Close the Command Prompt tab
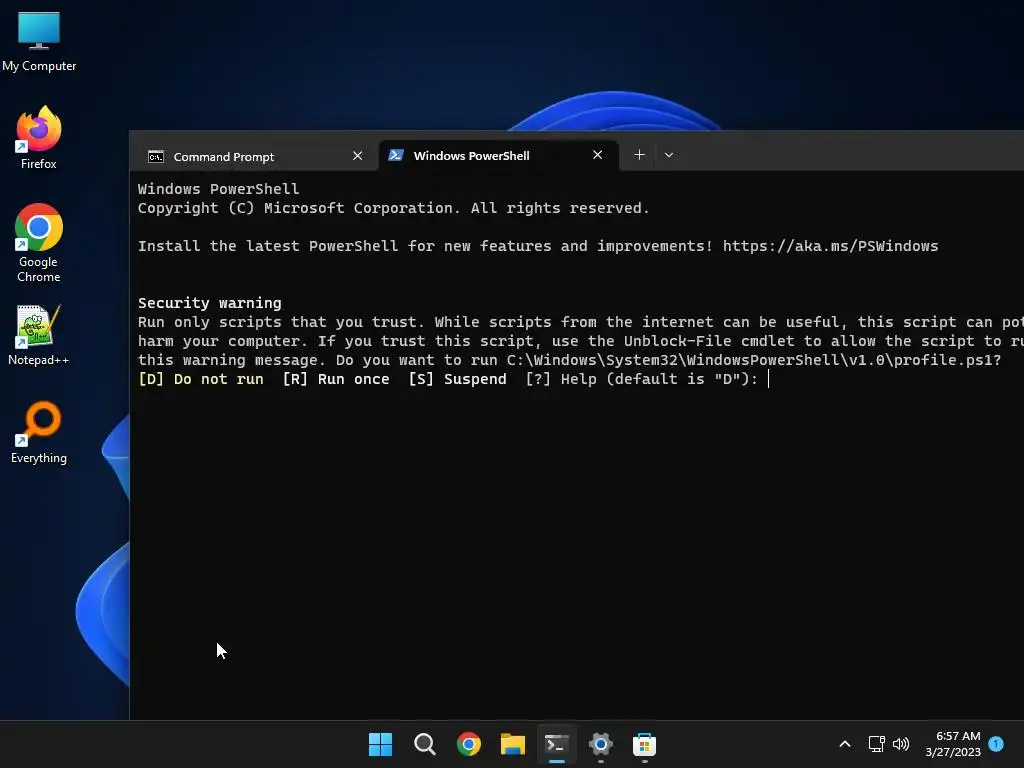Screen dimensions: 1024x768 [x=357, y=156]
